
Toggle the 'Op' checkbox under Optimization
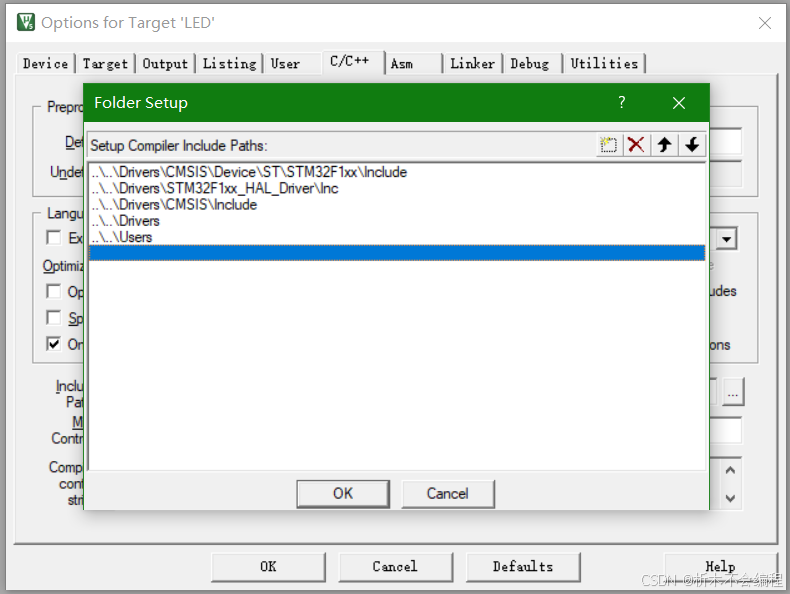tap(53, 291)
